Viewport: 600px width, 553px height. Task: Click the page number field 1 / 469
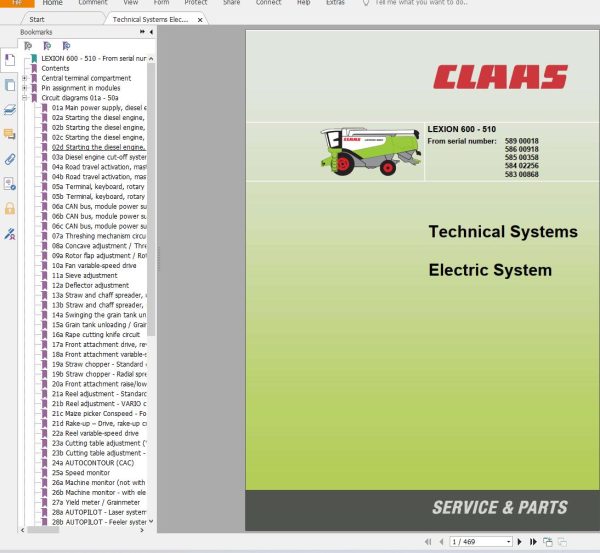(477, 542)
